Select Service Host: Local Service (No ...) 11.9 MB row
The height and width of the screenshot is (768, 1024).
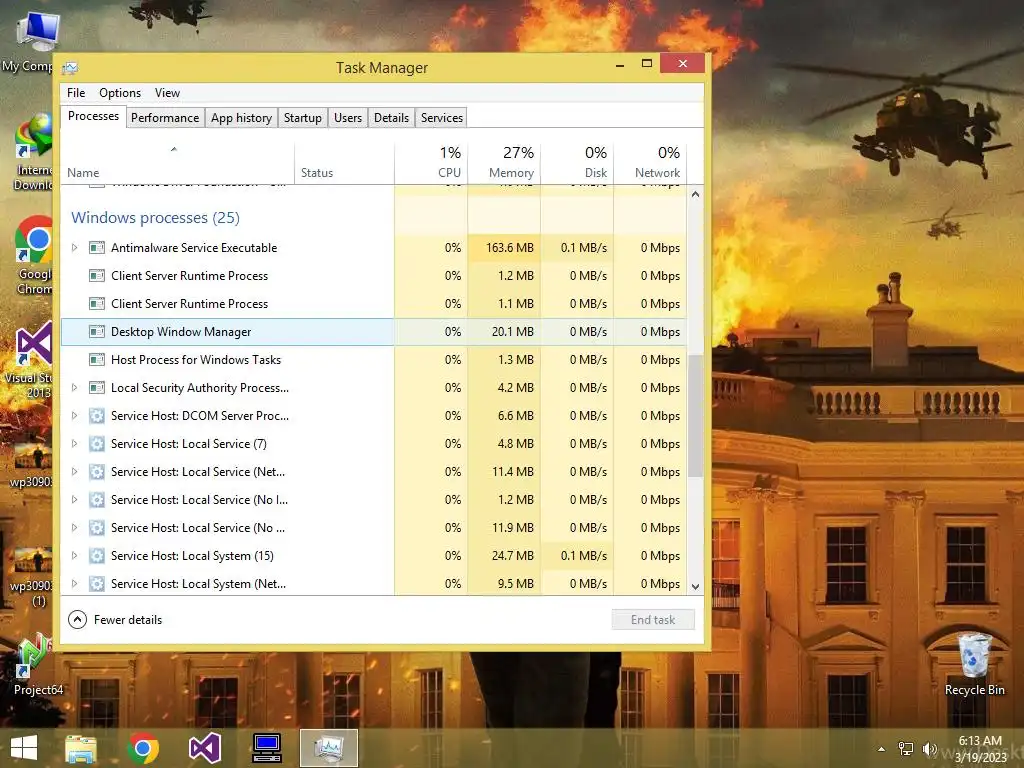click(374, 528)
